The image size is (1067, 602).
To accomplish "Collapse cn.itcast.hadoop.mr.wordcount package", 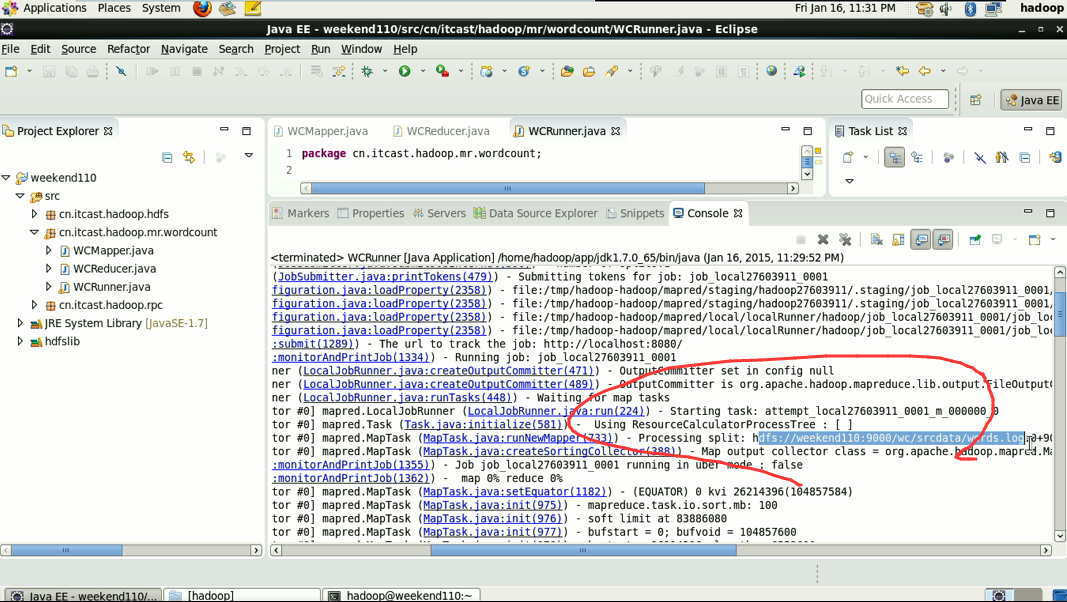I will 35,232.
